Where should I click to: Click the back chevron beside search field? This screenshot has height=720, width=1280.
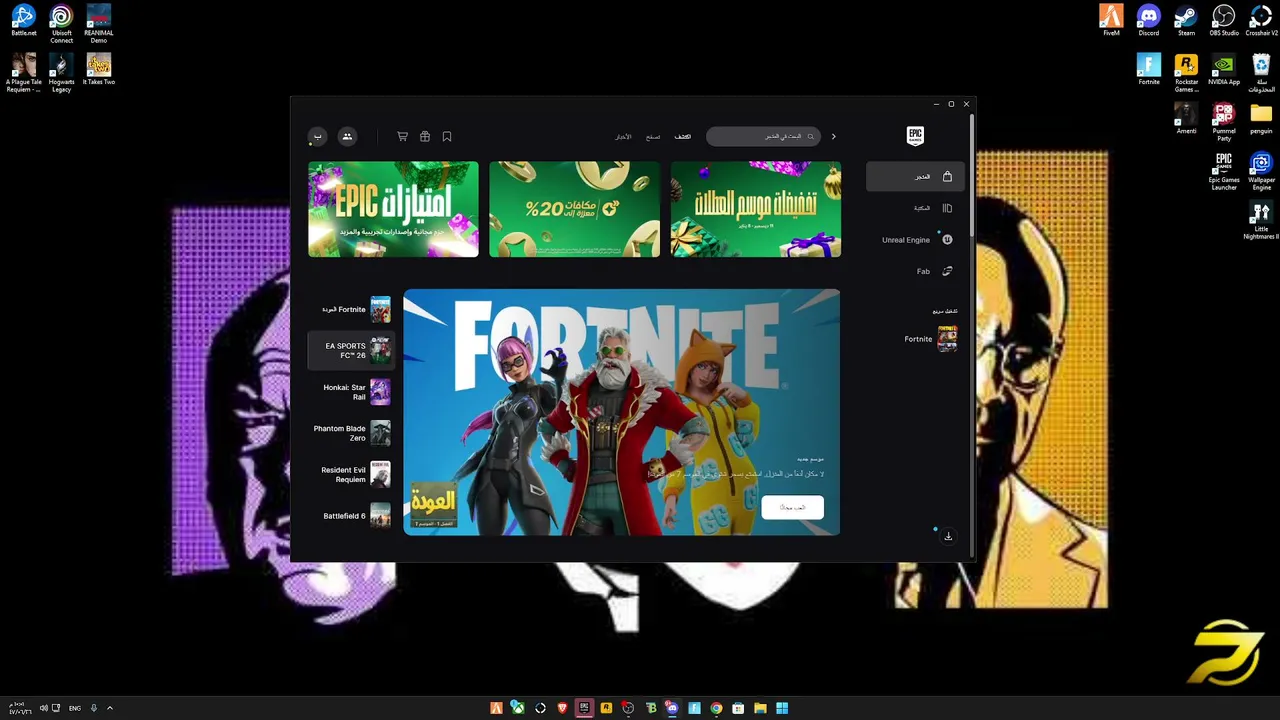pyautogui.click(x=833, y=136)
